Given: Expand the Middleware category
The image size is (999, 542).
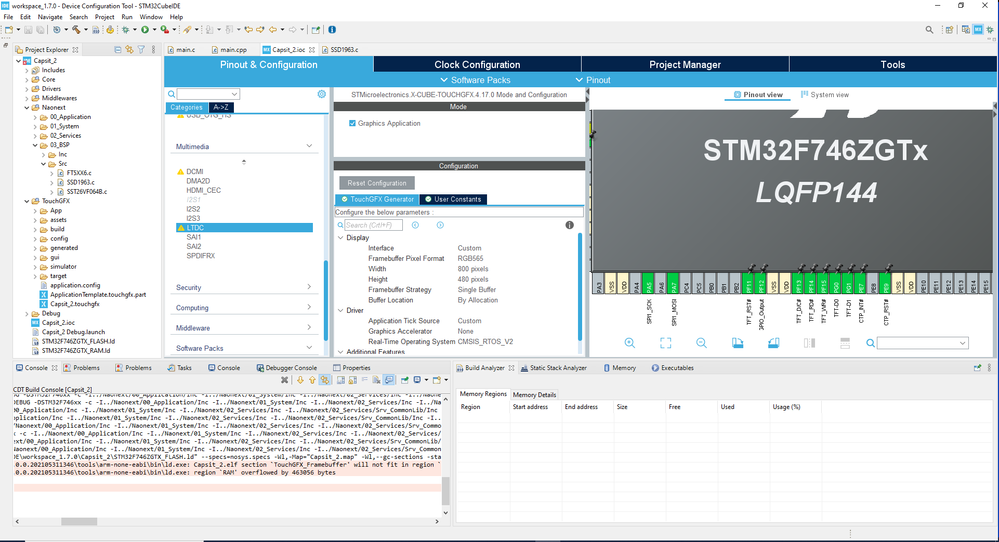Looking at the screenshot, I should coord(309,327).
